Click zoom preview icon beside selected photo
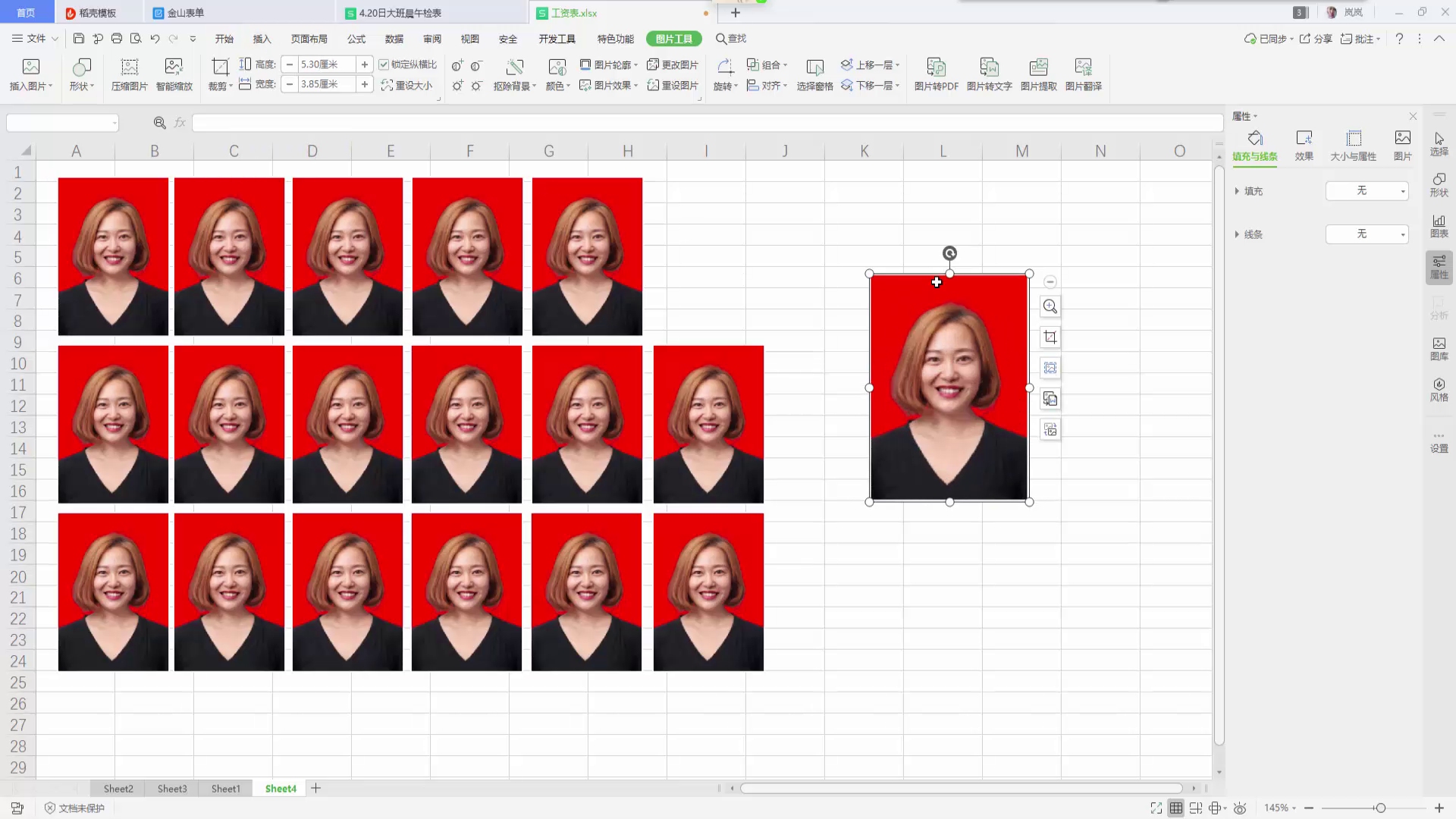 coord(1050,306)
